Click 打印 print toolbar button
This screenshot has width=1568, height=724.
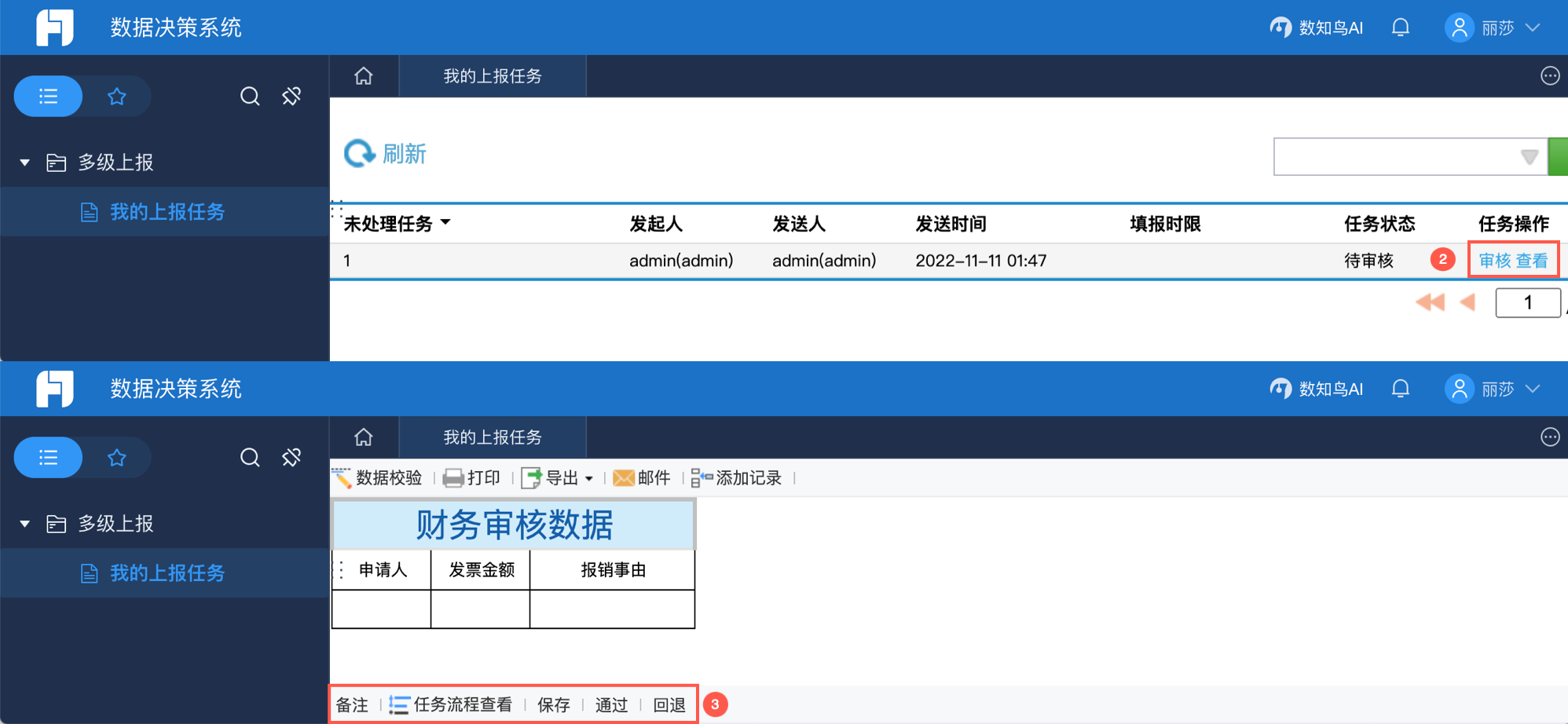[x=471, y=477]
